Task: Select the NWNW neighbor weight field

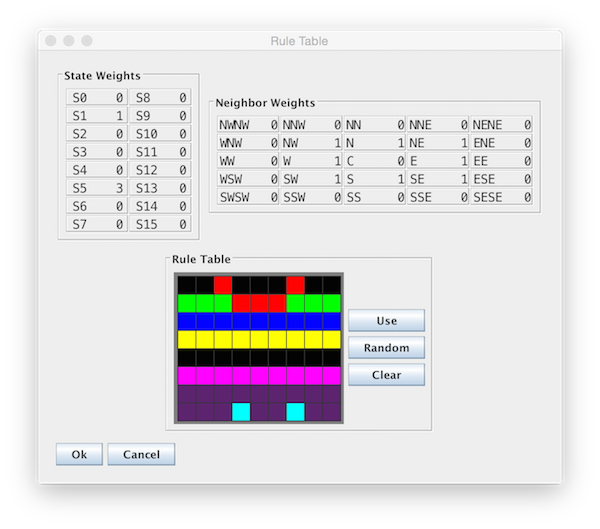Action: coord(248,124)
